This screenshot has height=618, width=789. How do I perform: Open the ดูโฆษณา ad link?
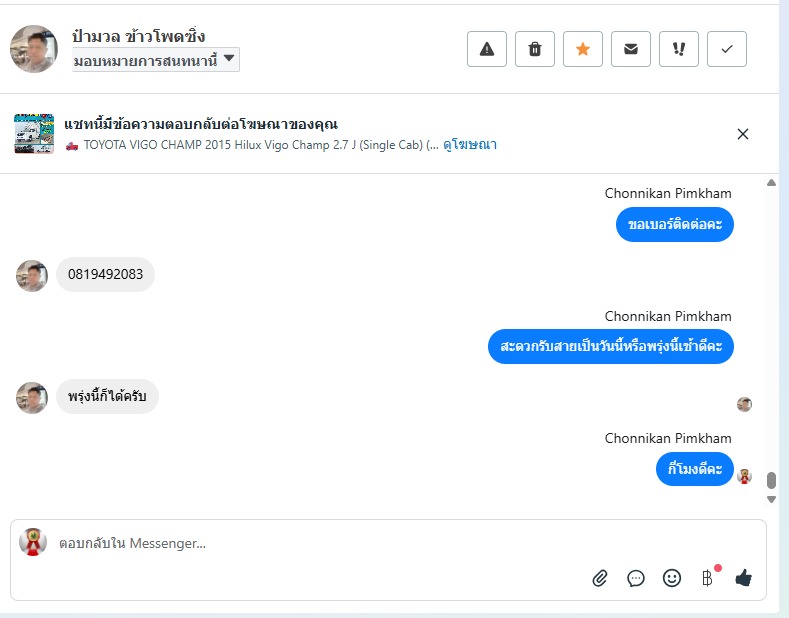469,145
